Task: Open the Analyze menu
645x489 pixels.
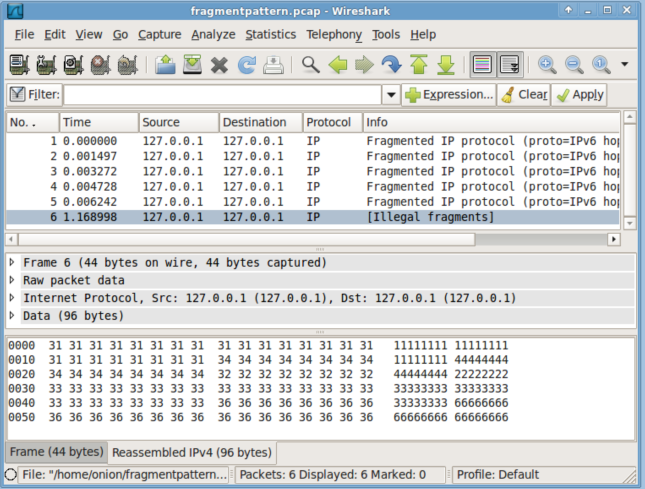Action: [213, 34]
